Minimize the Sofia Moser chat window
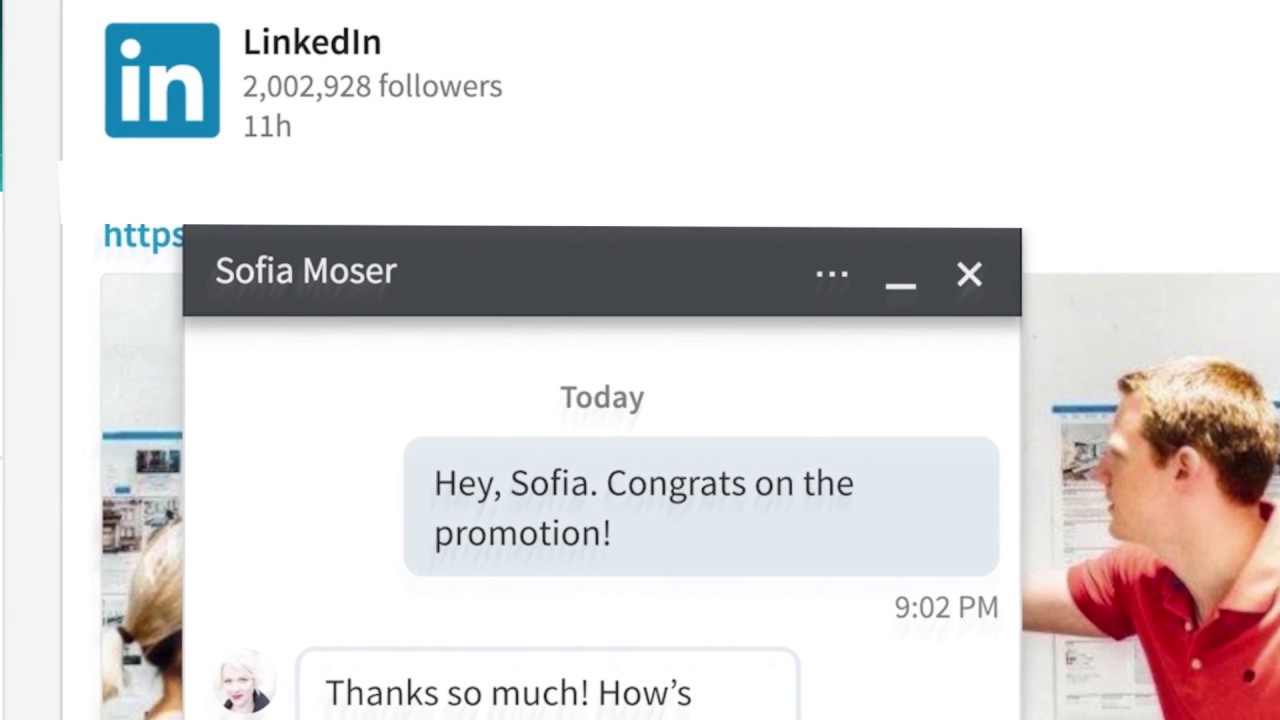1280x720 pixels. (x=900, y=280)
